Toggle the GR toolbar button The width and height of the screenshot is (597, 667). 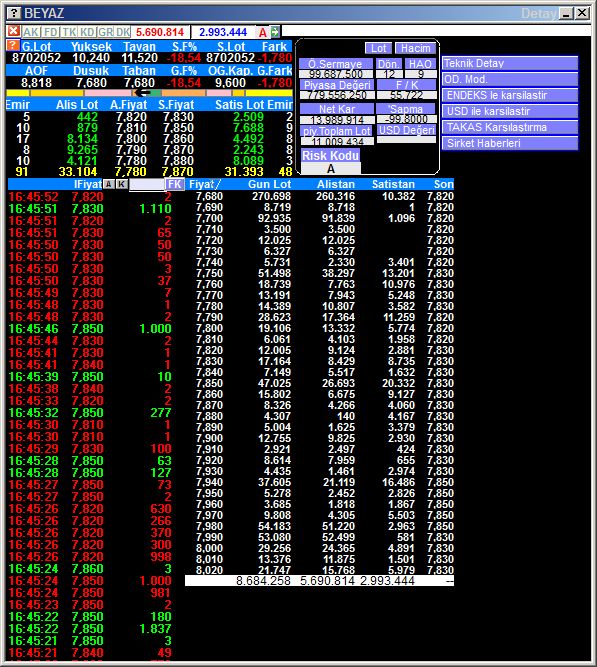tap(105, 32)
